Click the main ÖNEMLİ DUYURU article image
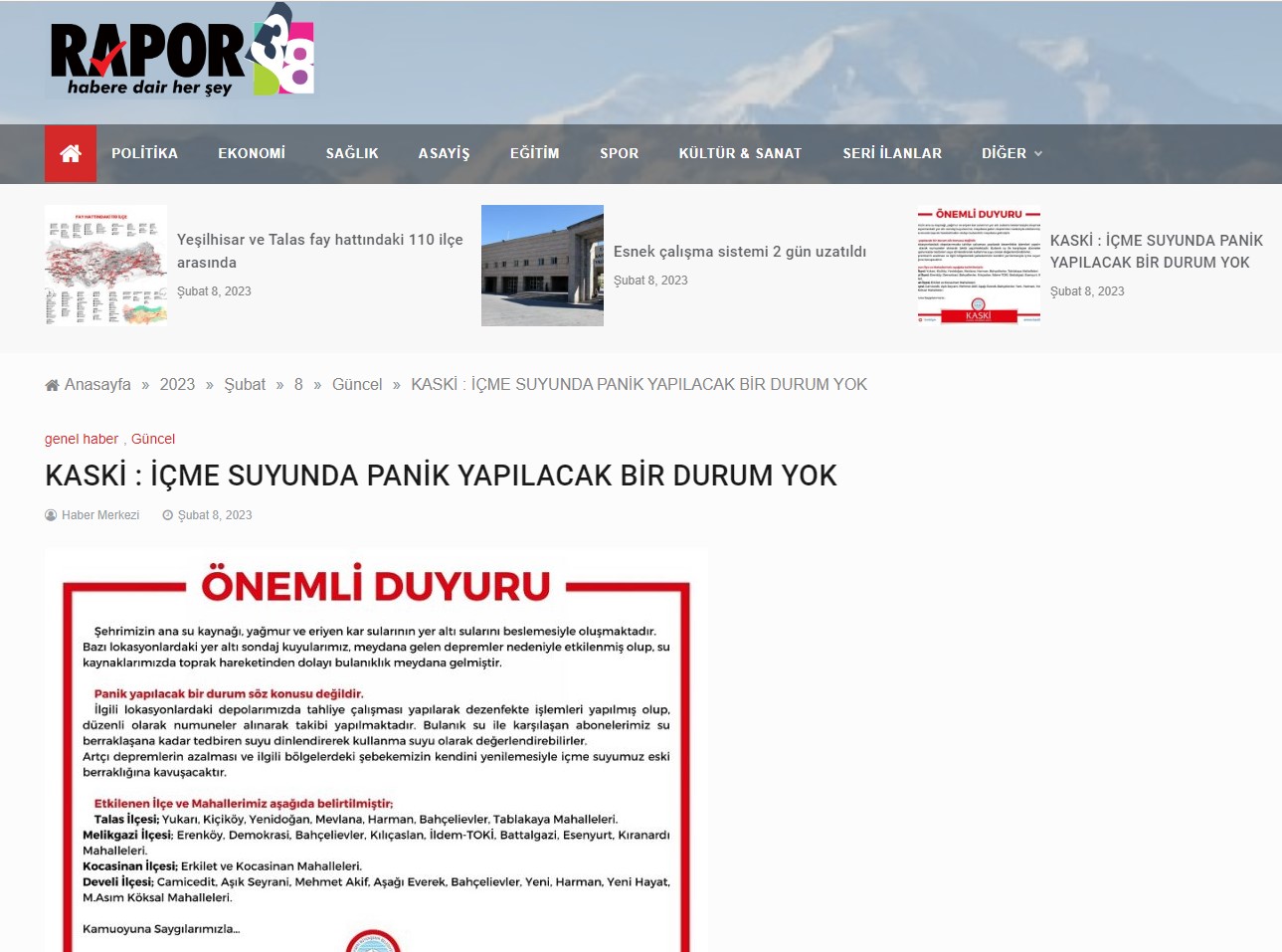The height and width of the screenshot is (952, 1282). [376, 750]
